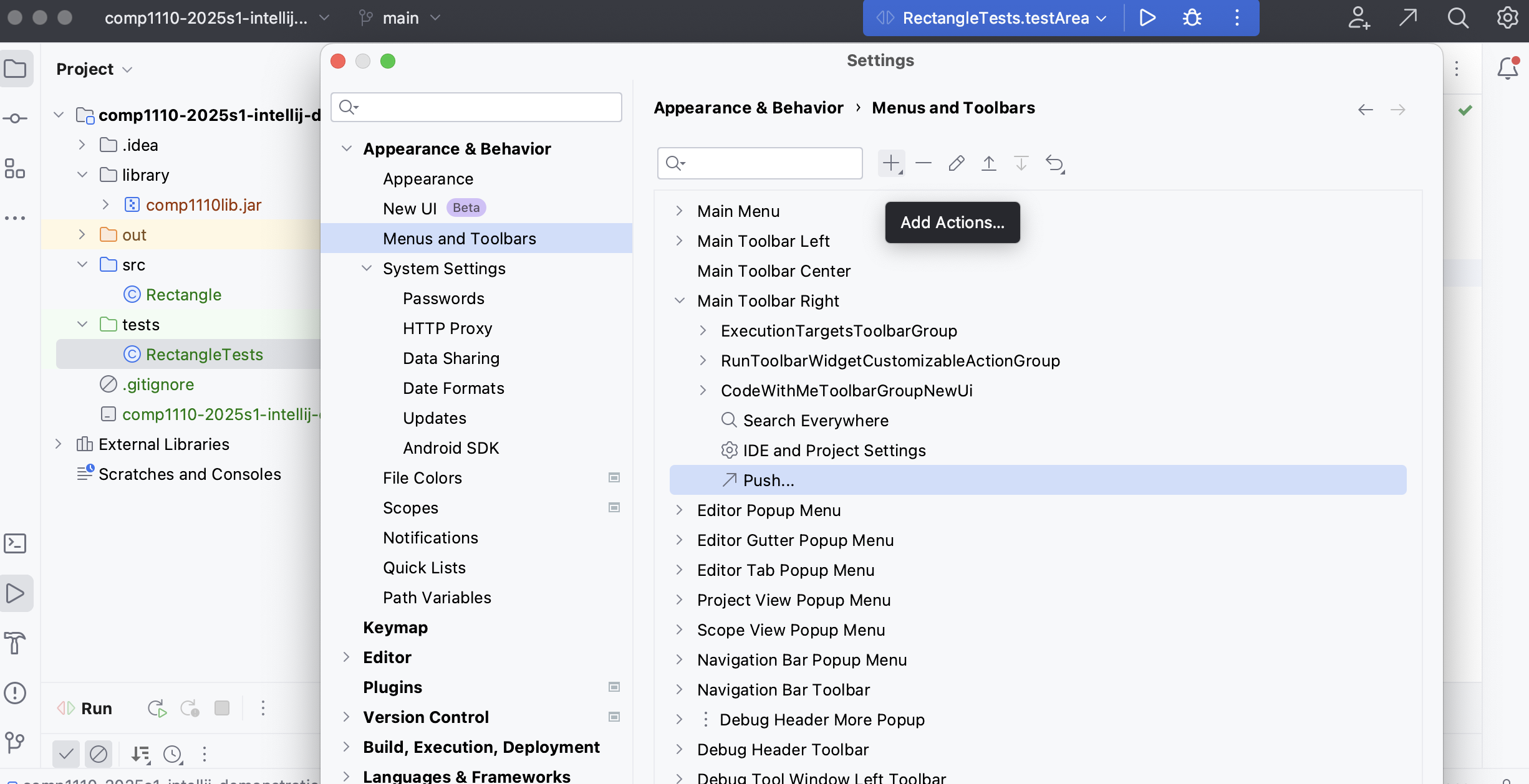Expand the Main Menu tree node
Image resolution: width=1529 pixels, height=784 pixels.
tap(680, 211)
